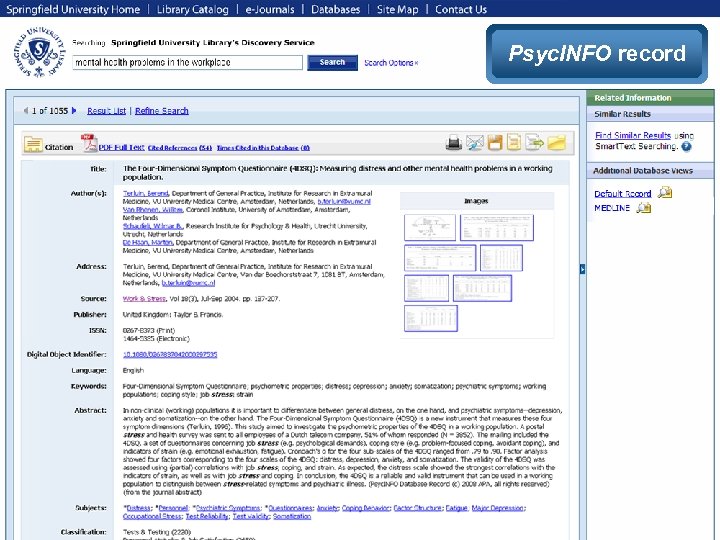The width and height of the screenshot is (720, 540).
Task: Click the Search button
Action: [332, 62]
